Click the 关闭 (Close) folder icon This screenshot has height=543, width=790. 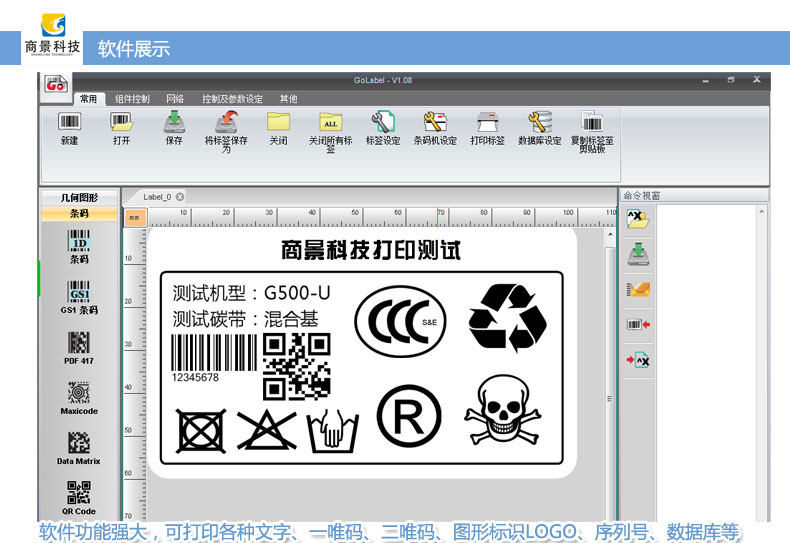pyautogui.click(x=278, y=121)
